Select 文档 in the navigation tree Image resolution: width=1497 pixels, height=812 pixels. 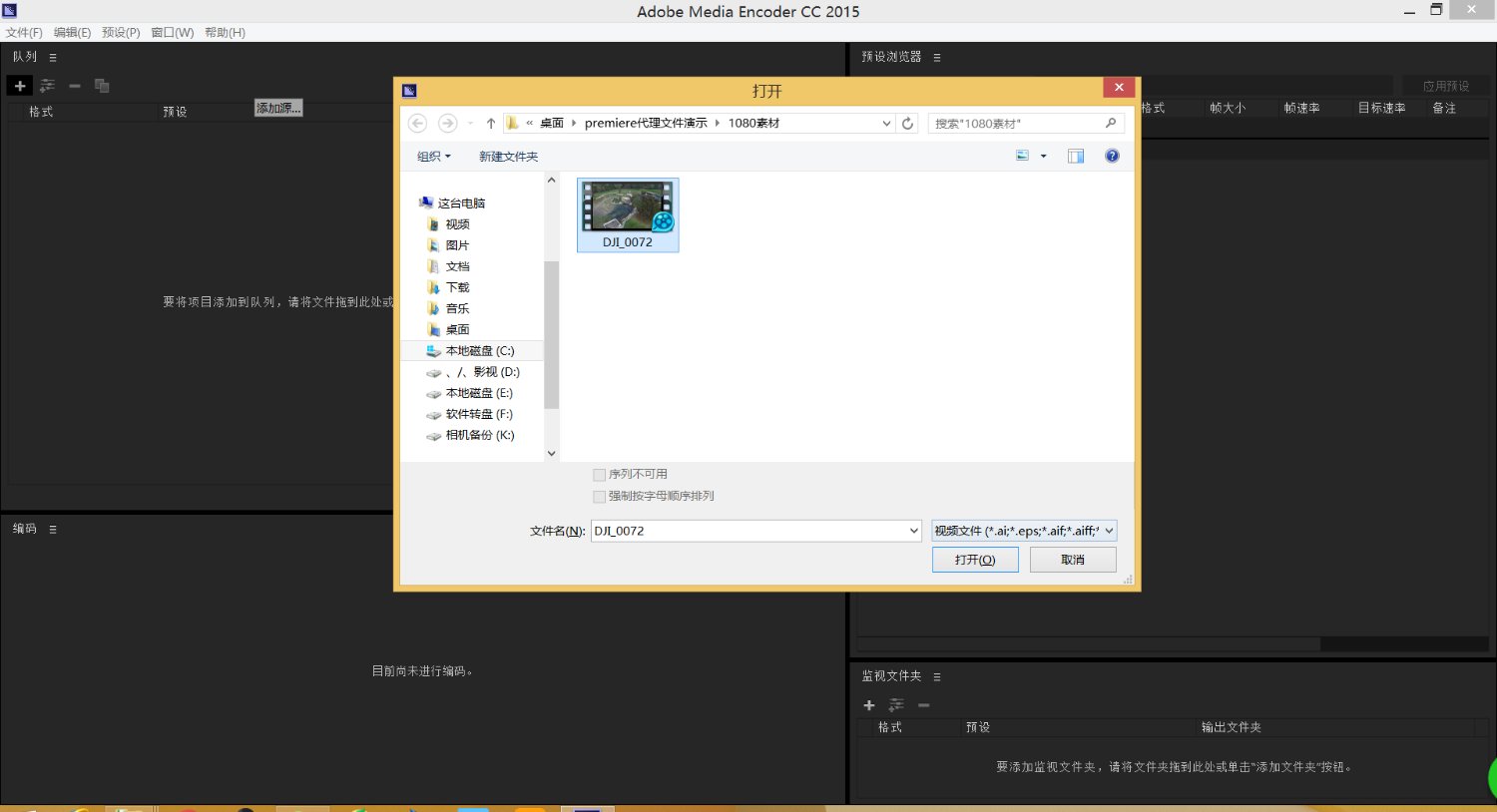click(457, 266)
